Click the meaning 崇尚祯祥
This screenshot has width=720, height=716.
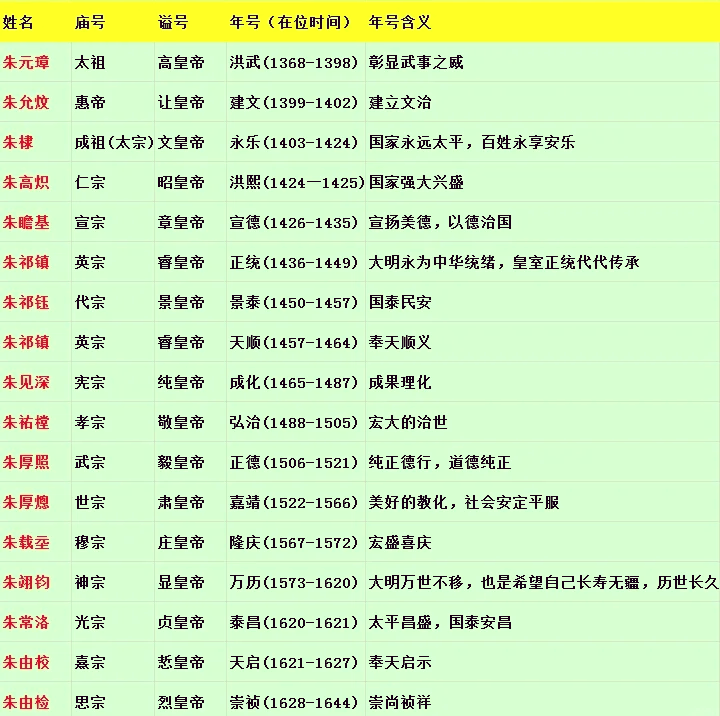coord(399,702)
